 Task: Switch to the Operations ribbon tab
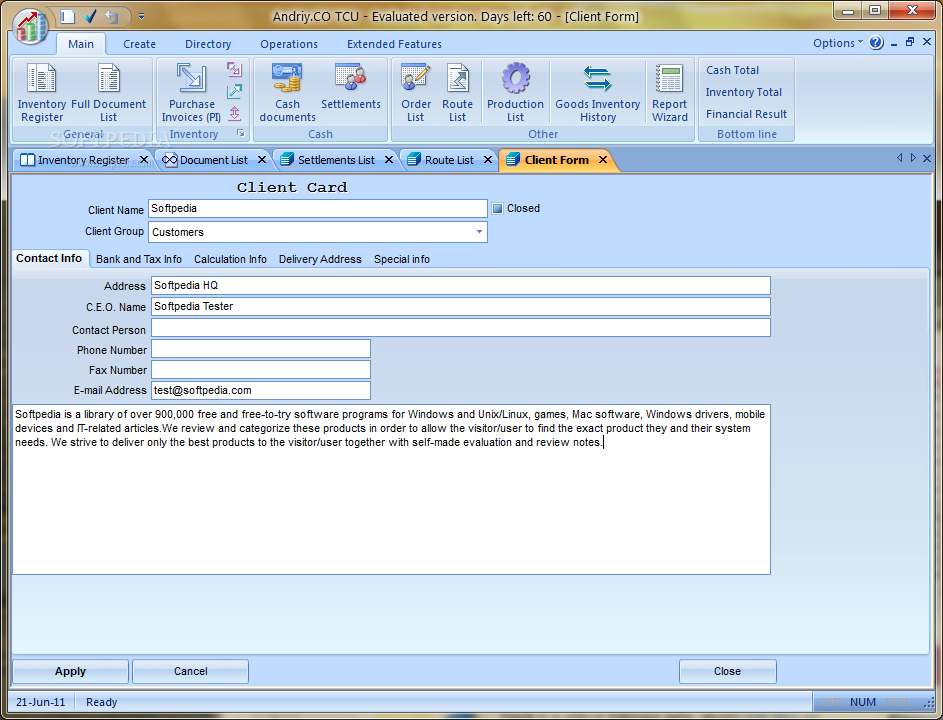click(289, 44)
